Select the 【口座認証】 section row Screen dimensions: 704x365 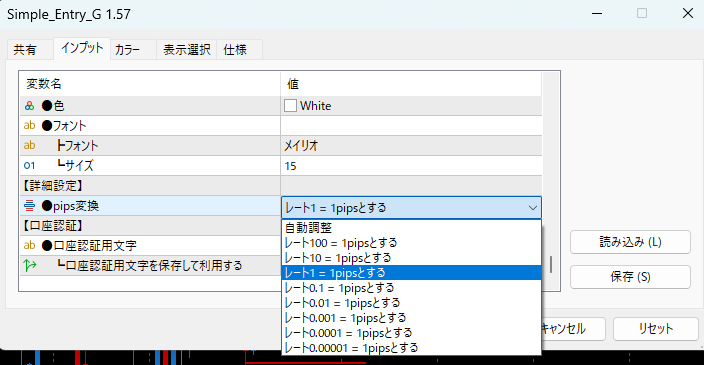(x=150, y=225)
